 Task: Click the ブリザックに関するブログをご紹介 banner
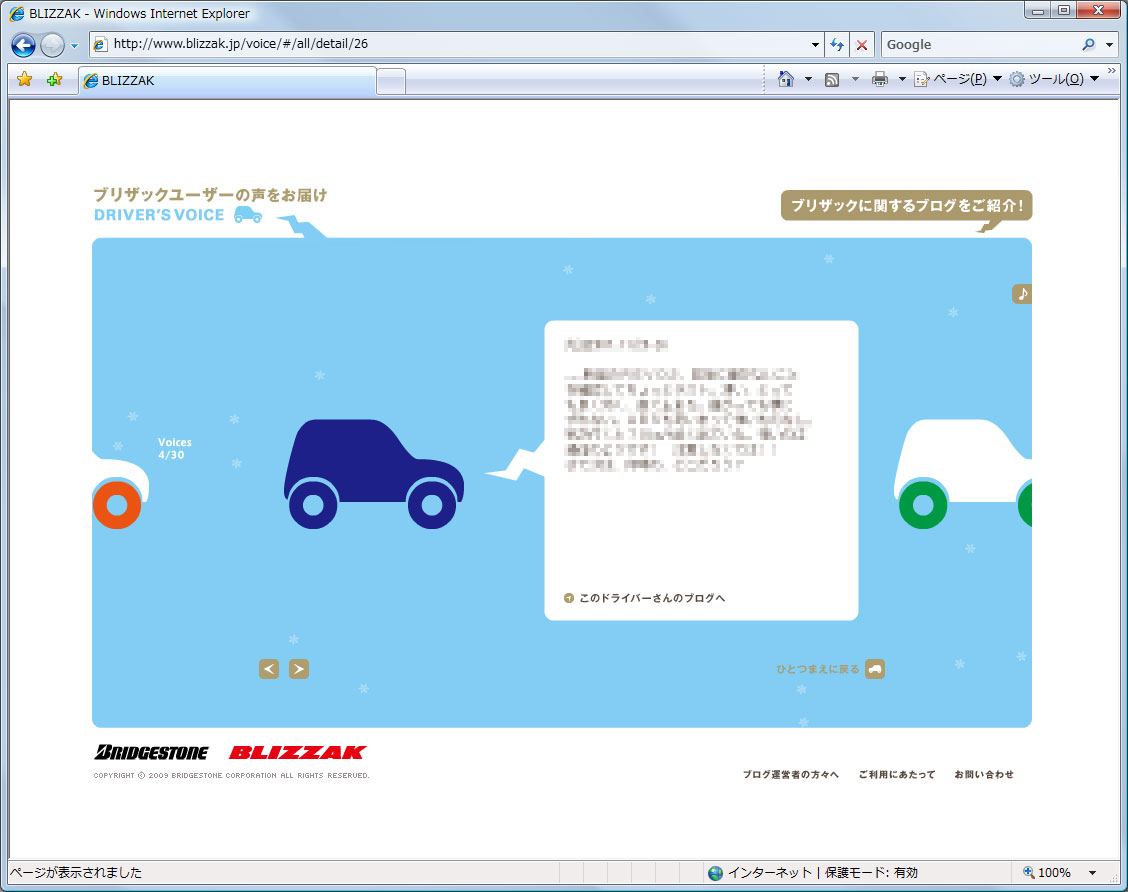[x=906, y=206]
